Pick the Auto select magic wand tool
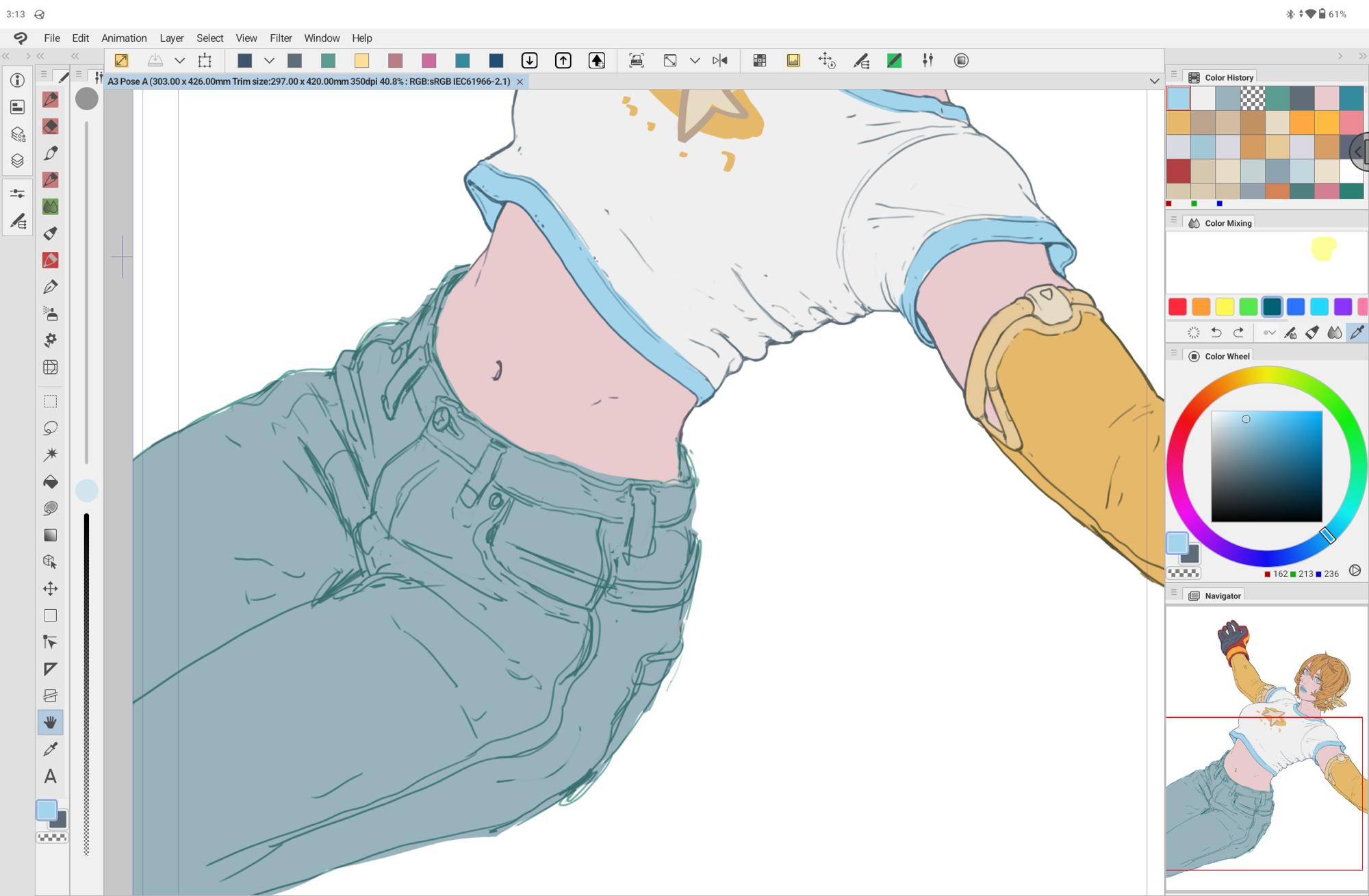The height and width of the screenshot is (896, 1369). [50, 455]
